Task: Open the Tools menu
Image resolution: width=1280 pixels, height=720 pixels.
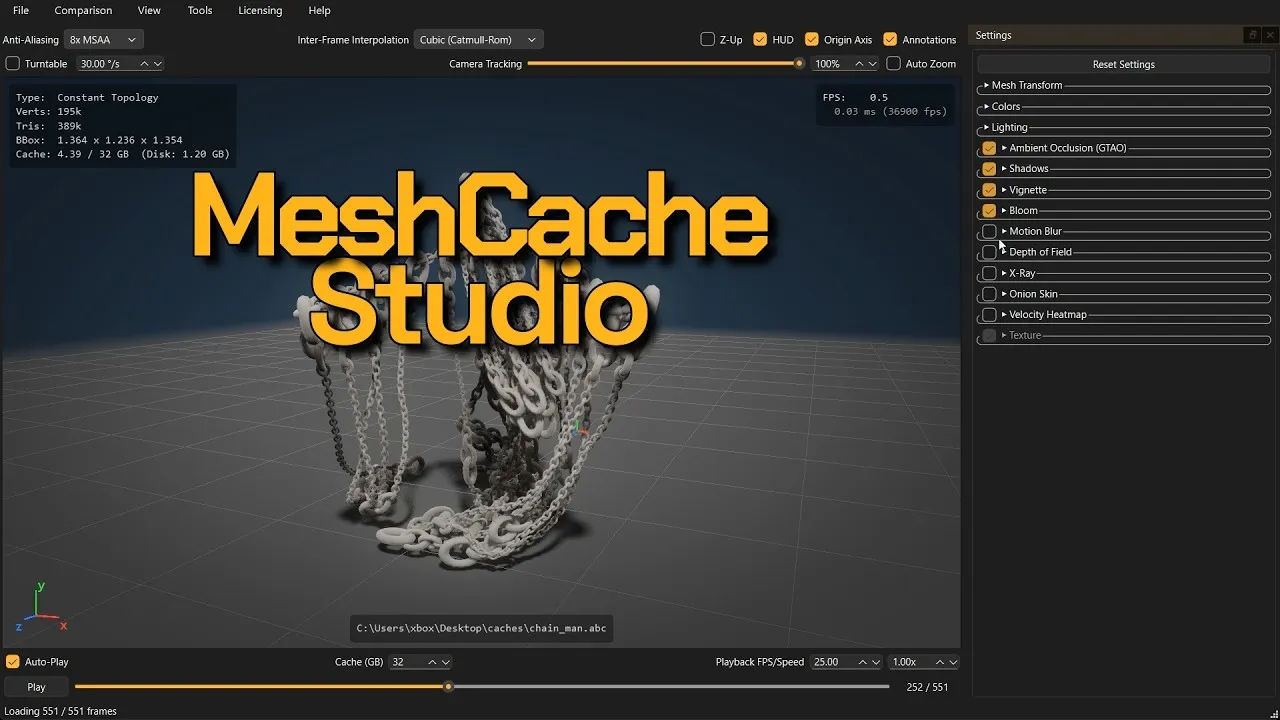Action: pos(200,10)
